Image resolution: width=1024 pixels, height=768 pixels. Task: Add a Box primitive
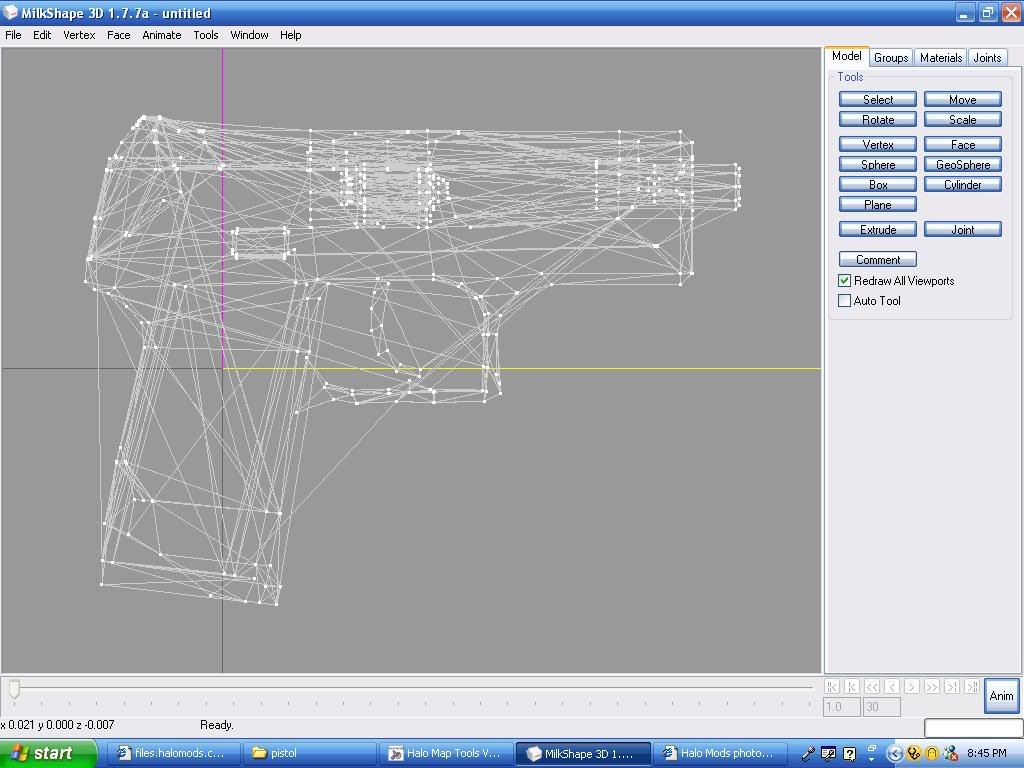point(878,185)
